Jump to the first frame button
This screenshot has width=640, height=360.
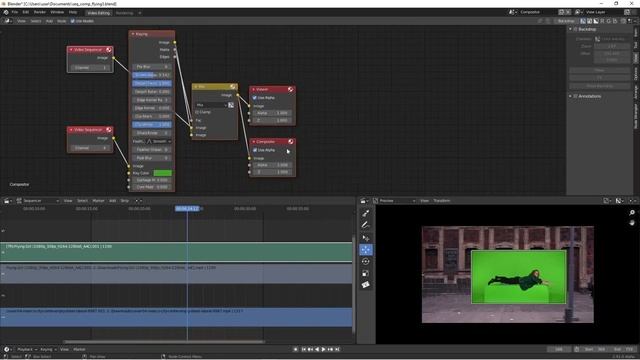click(304, 349)
